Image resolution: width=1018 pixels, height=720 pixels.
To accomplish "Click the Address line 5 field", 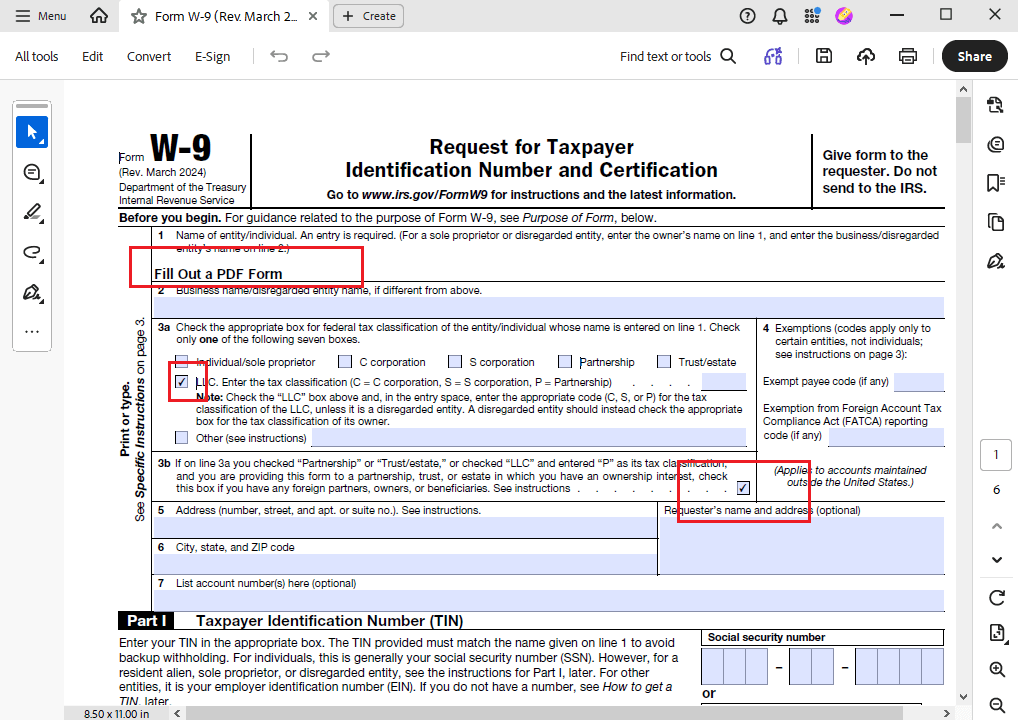I will coord(405,527).
